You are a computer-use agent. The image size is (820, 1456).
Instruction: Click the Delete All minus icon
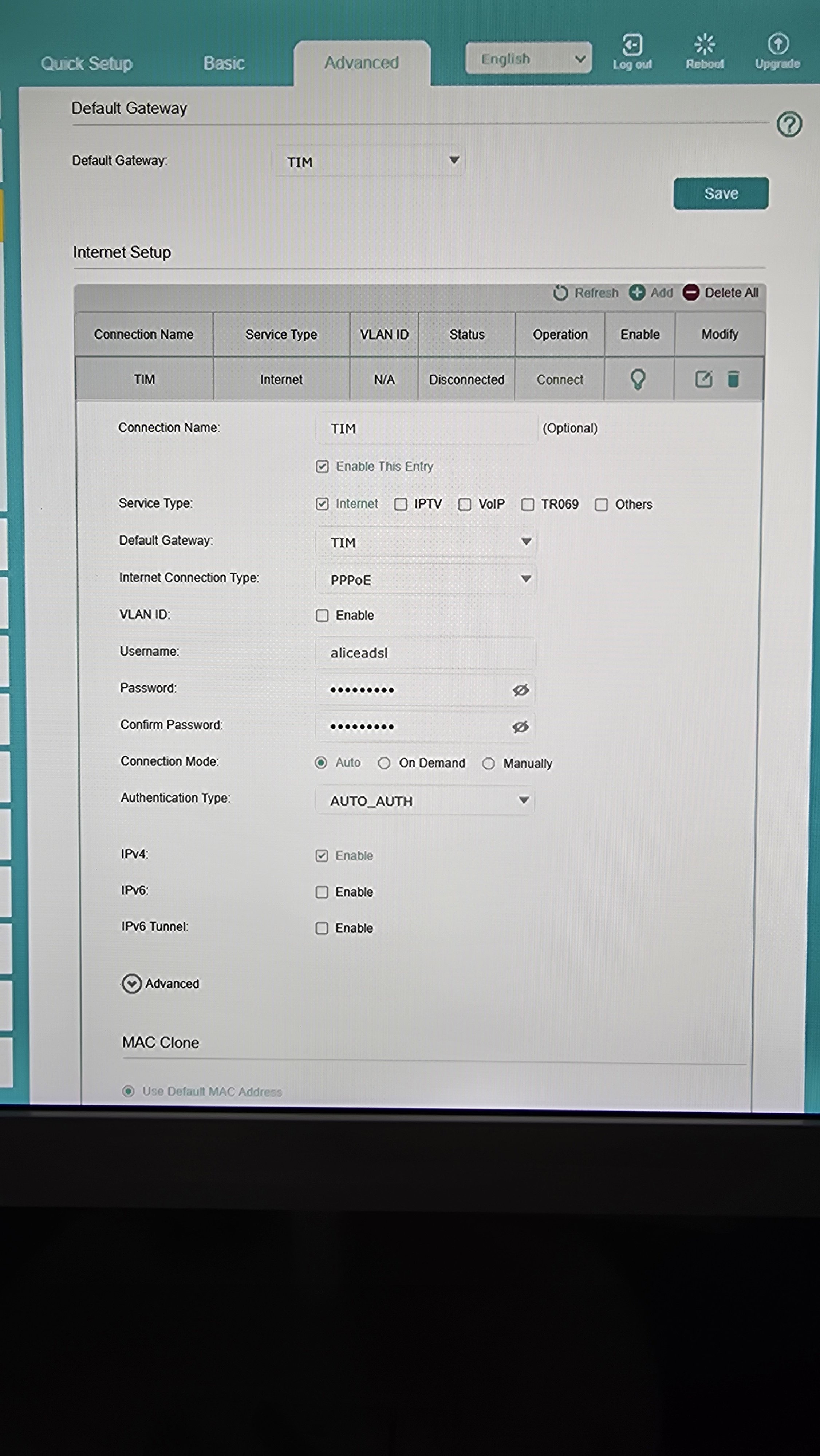(691, 293)
